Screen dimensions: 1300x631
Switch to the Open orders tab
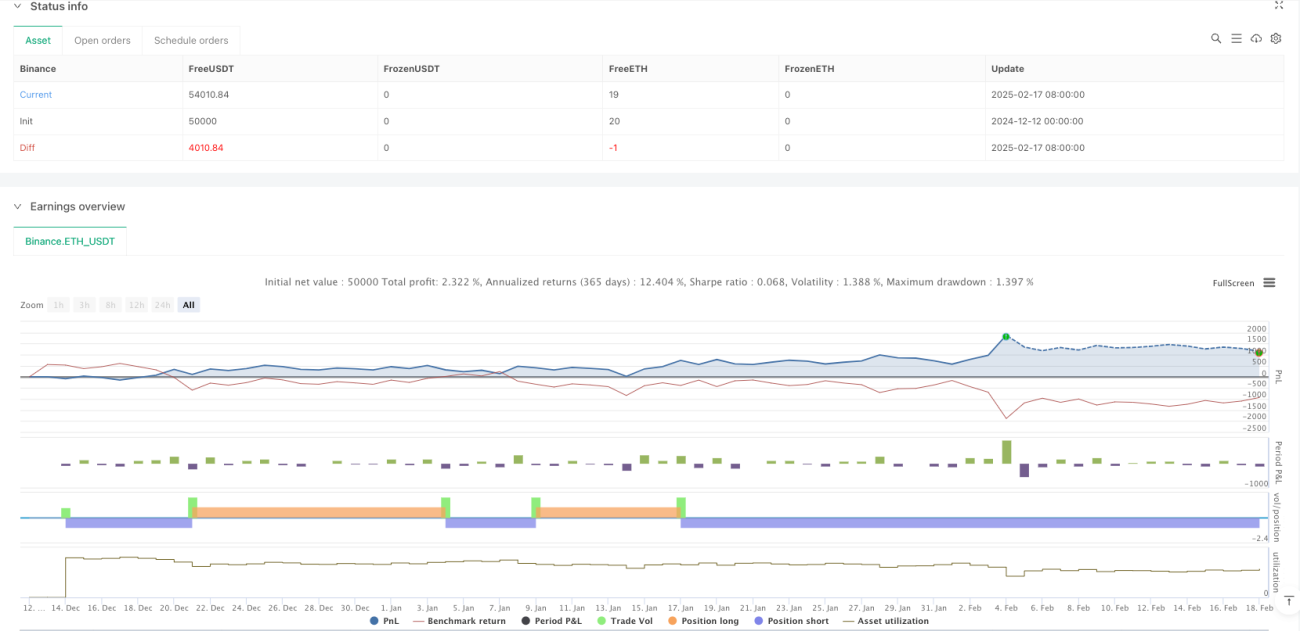click(x=102, y=41)
